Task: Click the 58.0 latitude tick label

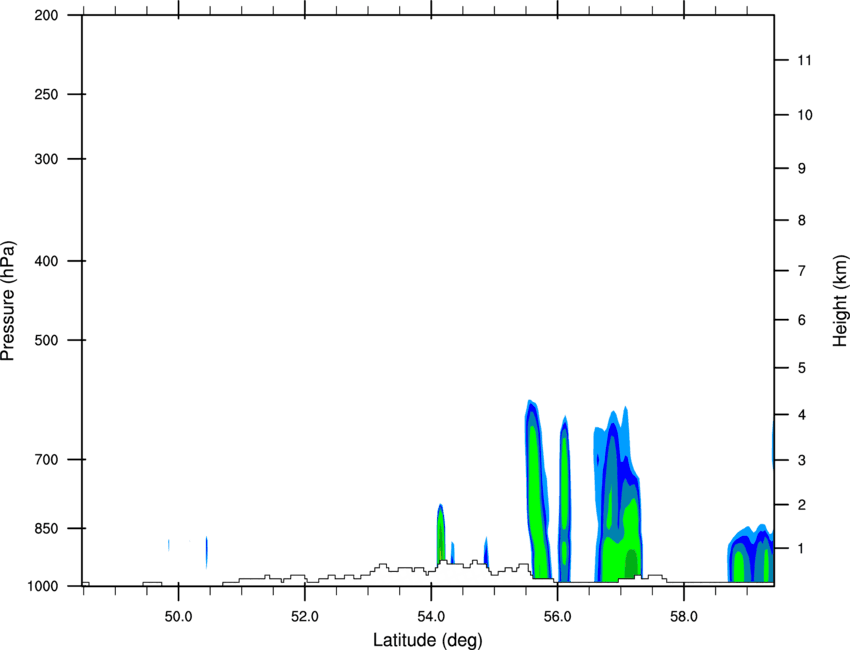Action: (684, 617)
